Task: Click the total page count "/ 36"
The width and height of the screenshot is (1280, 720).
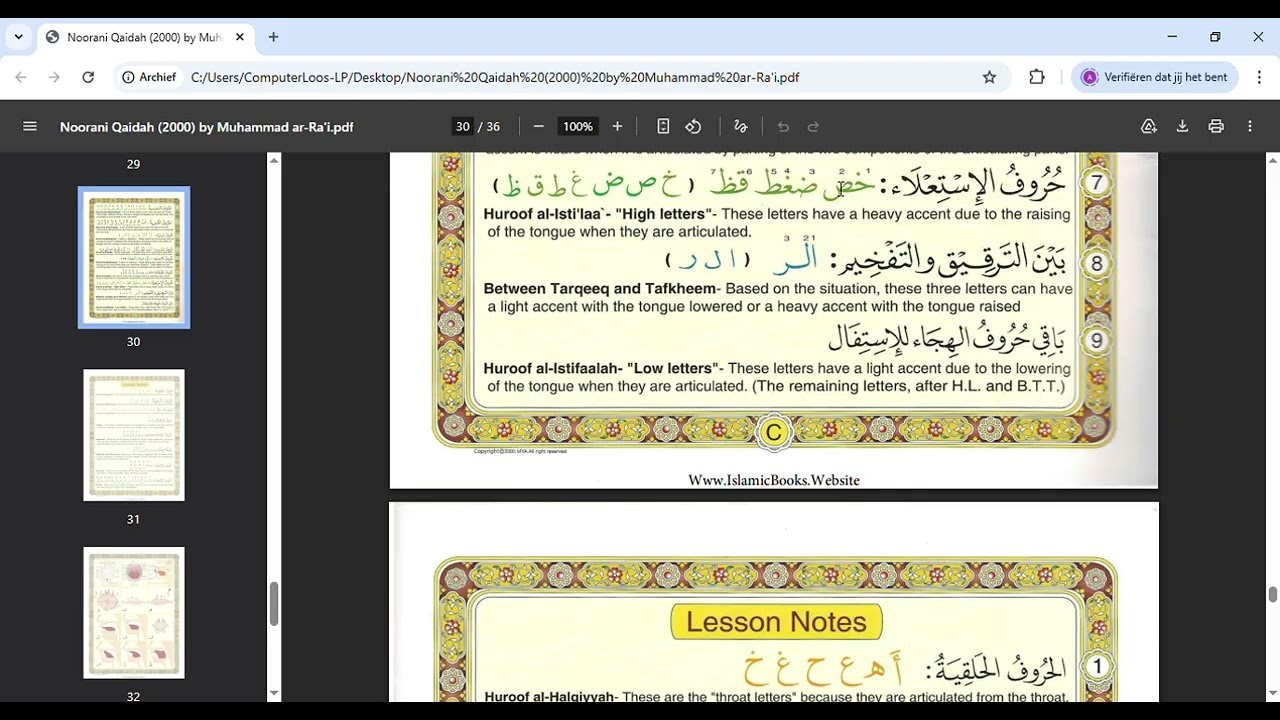Action: point(489,127)
